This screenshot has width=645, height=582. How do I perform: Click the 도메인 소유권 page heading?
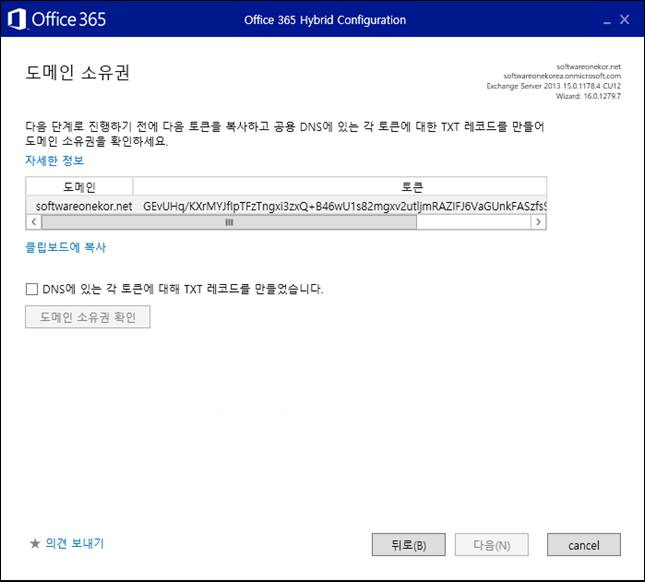pyautogui.click(x=77, y=72)
